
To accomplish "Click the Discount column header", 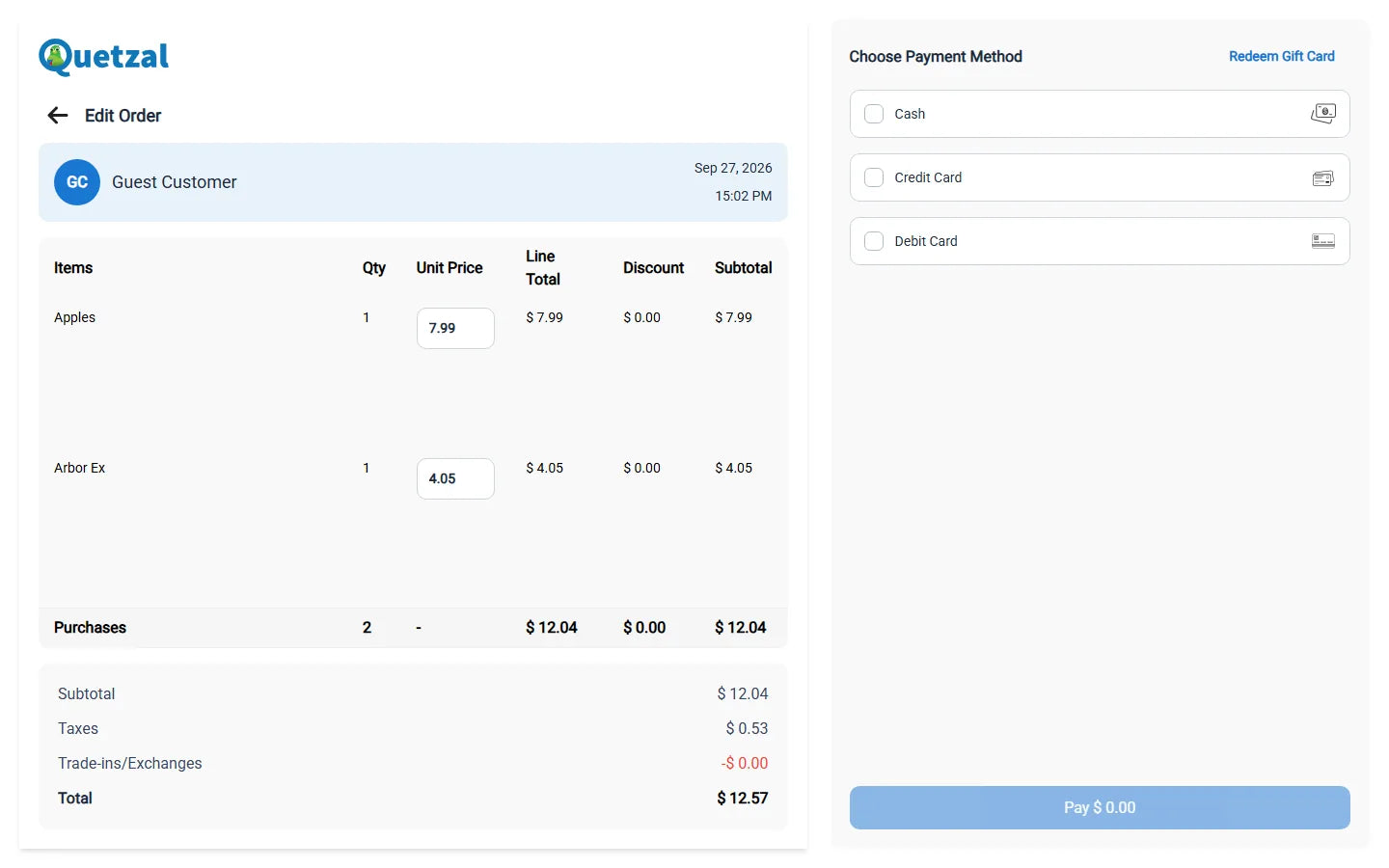I will pos(653,268).
